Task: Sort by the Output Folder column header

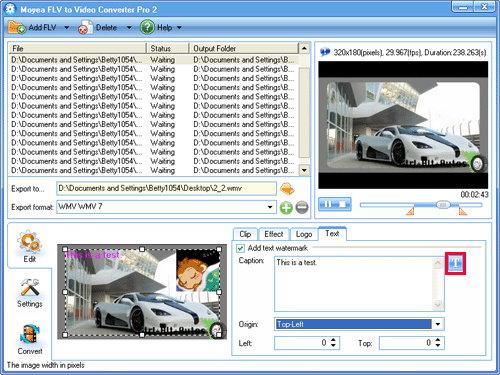Action: click(244, 48)
